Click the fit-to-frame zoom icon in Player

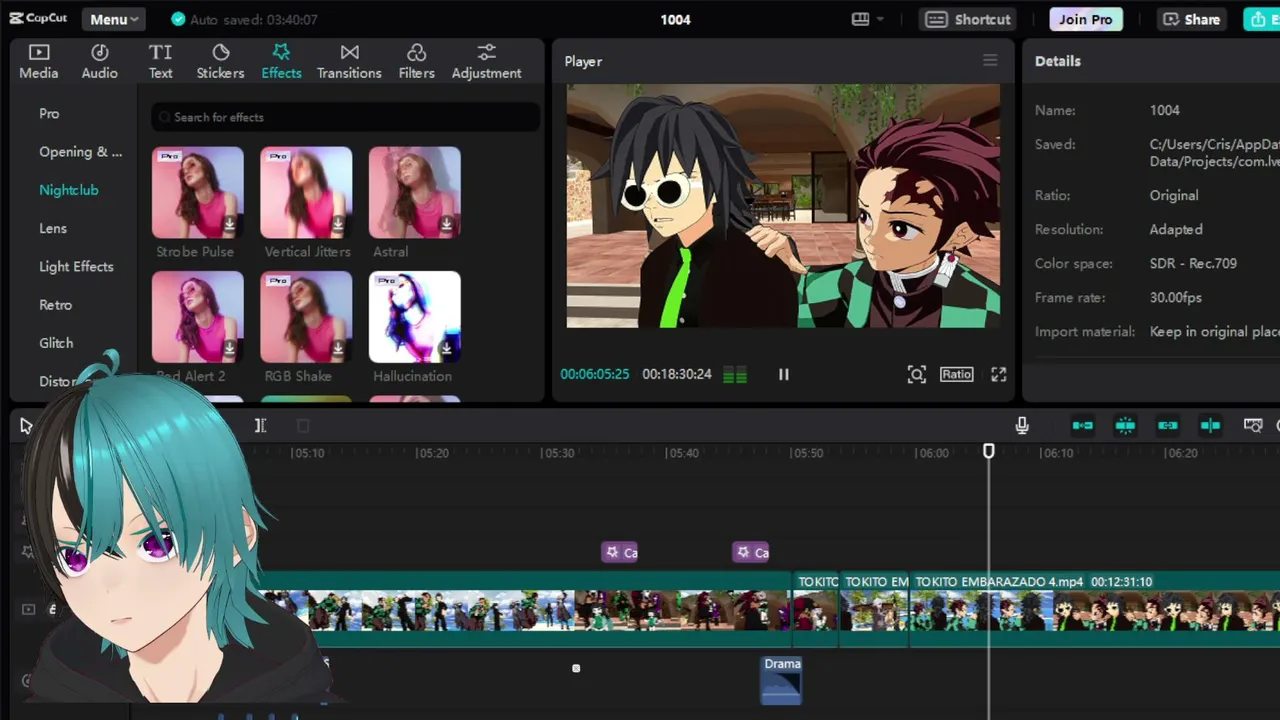[916, 374]
